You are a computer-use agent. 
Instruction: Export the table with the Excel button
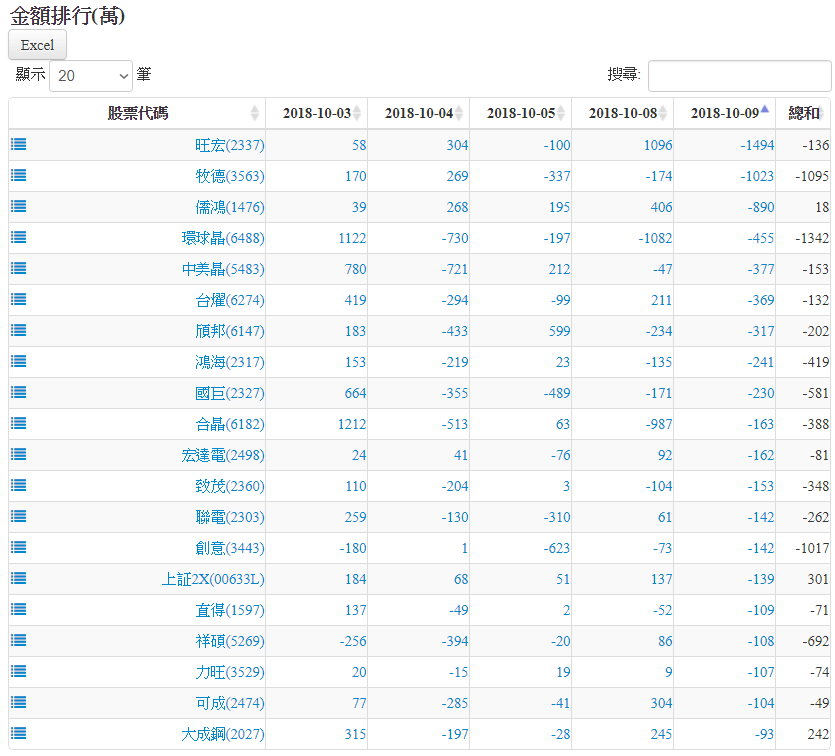(x=37, y=45)
